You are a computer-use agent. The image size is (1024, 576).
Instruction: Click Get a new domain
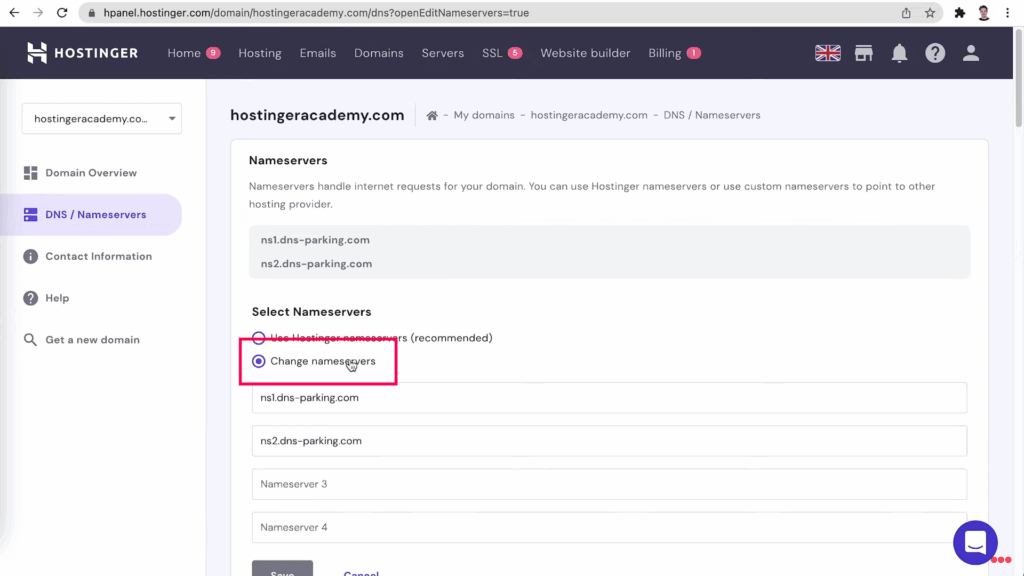coord(92,340)
